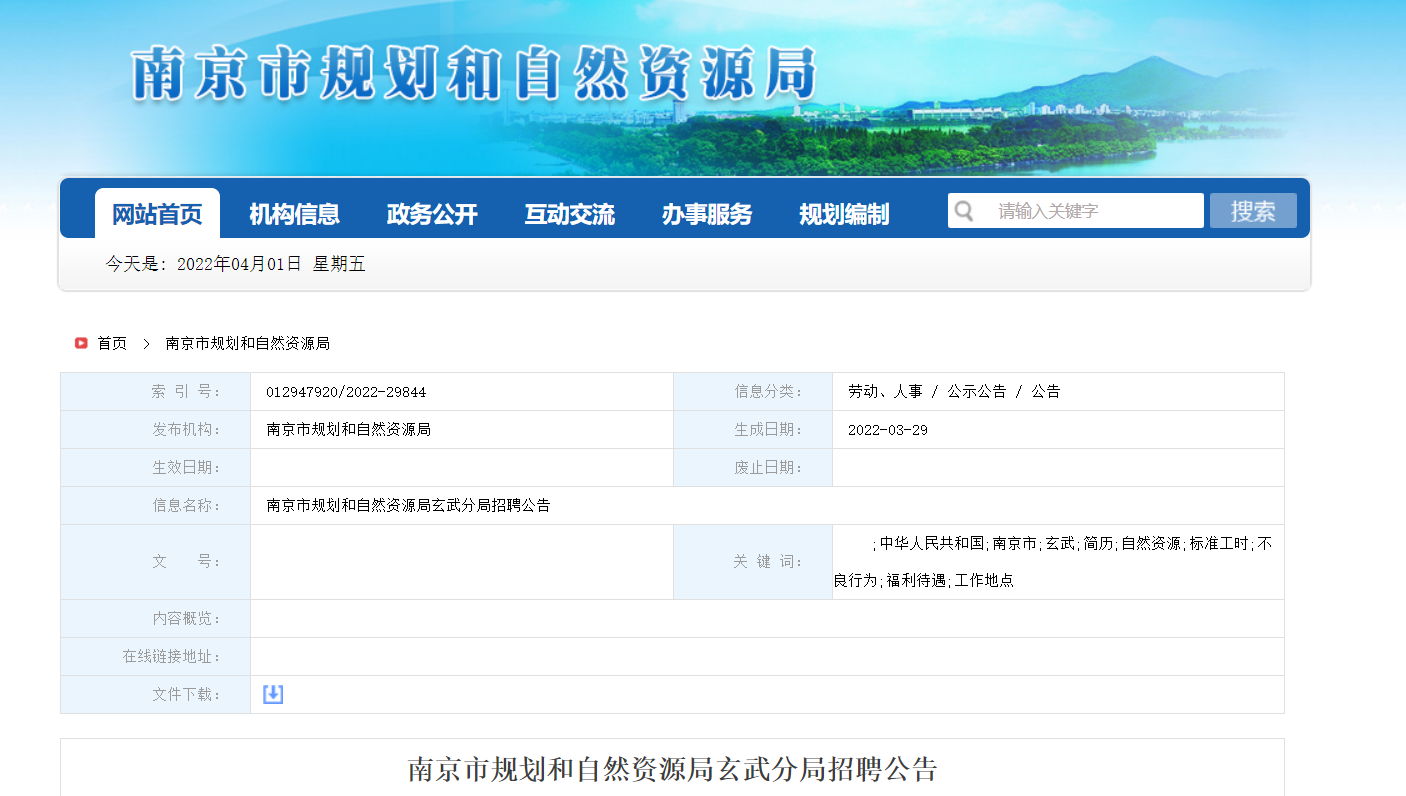Click the date text 2022年04月01日 星期五
The width and height of the screenshot is (1406, 796).
[271, 264]
